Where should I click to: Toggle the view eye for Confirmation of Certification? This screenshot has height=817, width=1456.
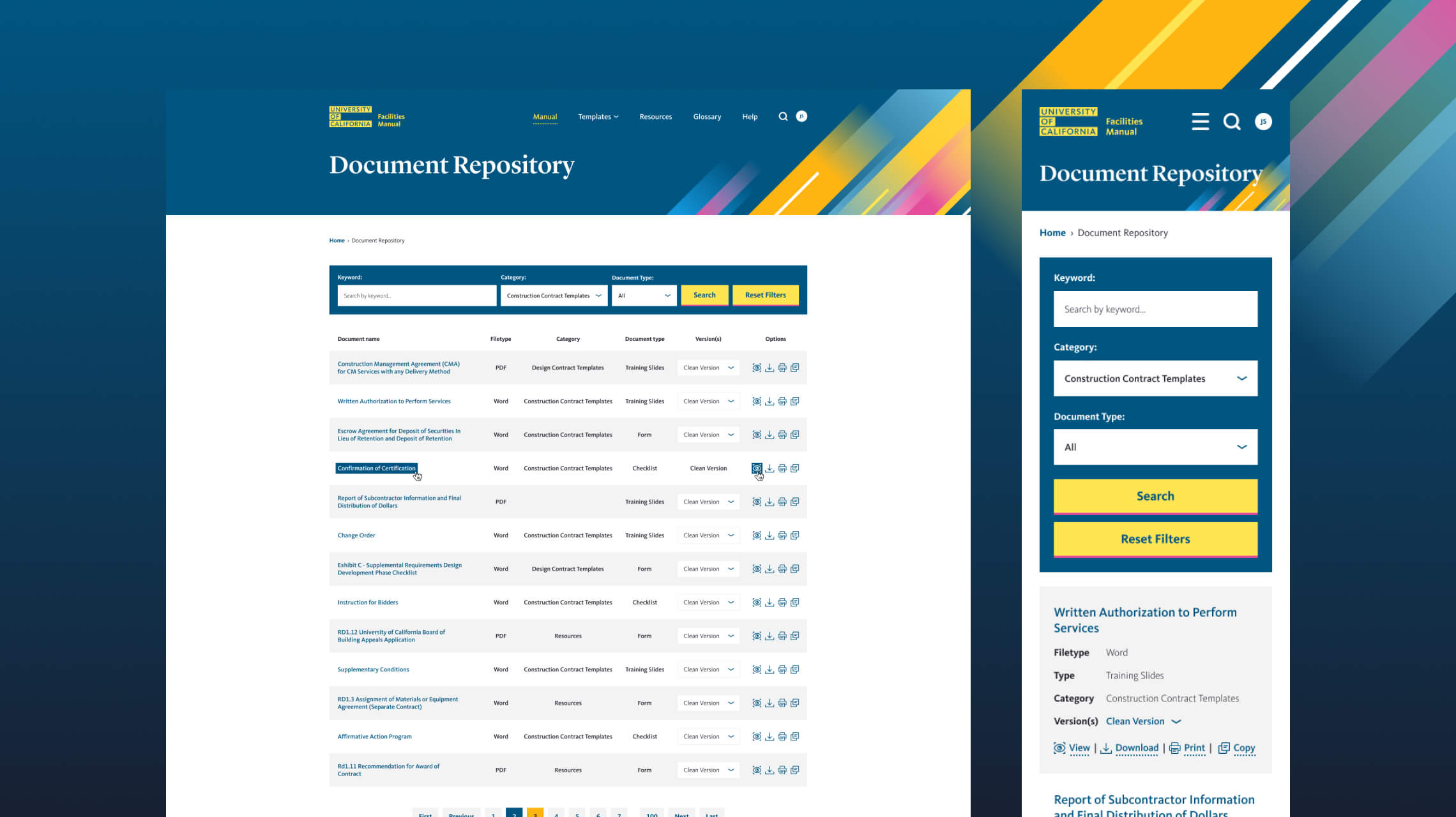point(757,468)
